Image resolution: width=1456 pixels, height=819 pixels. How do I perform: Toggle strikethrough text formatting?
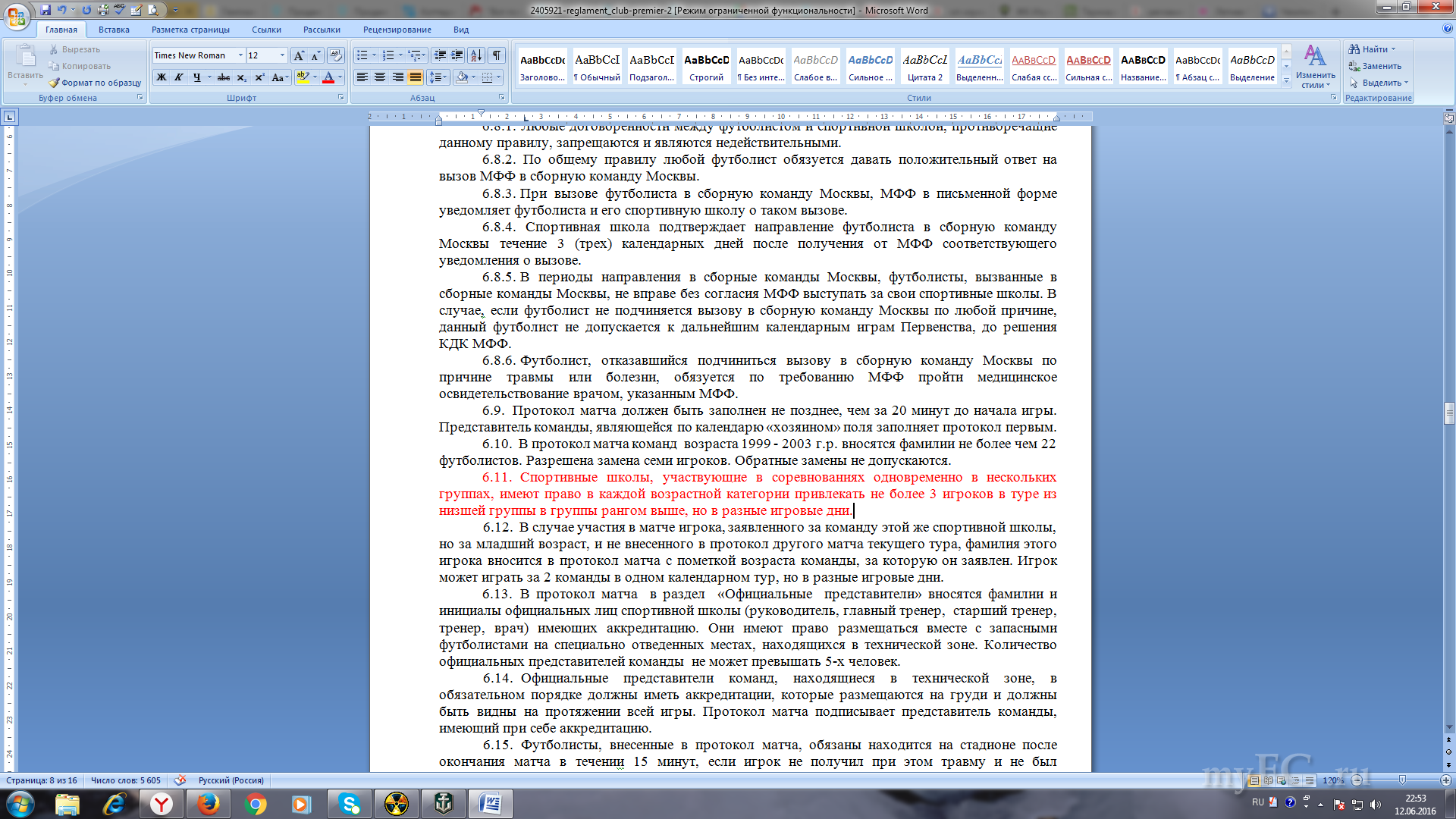[223, 77]
